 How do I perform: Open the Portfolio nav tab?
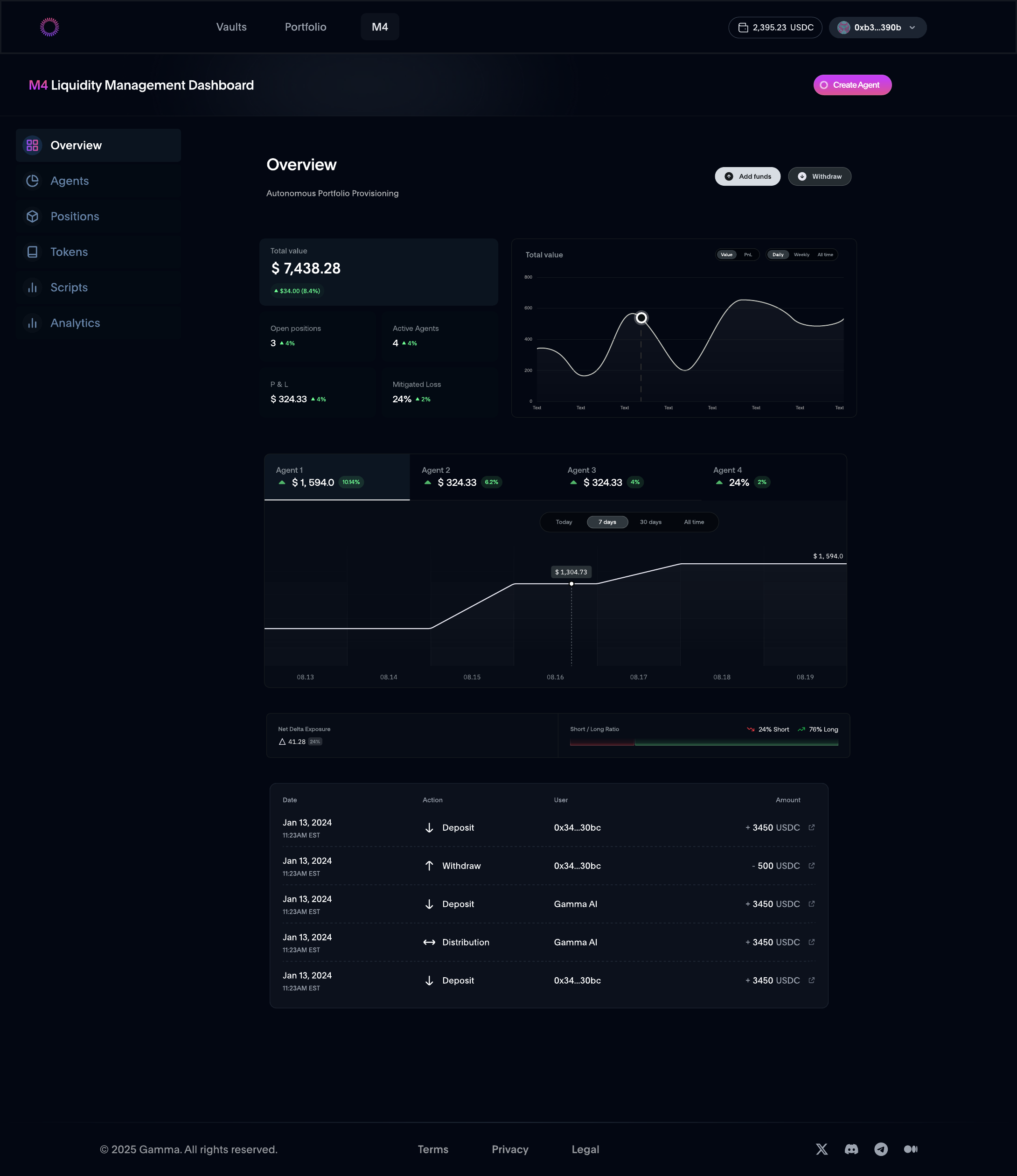(305, 27)
